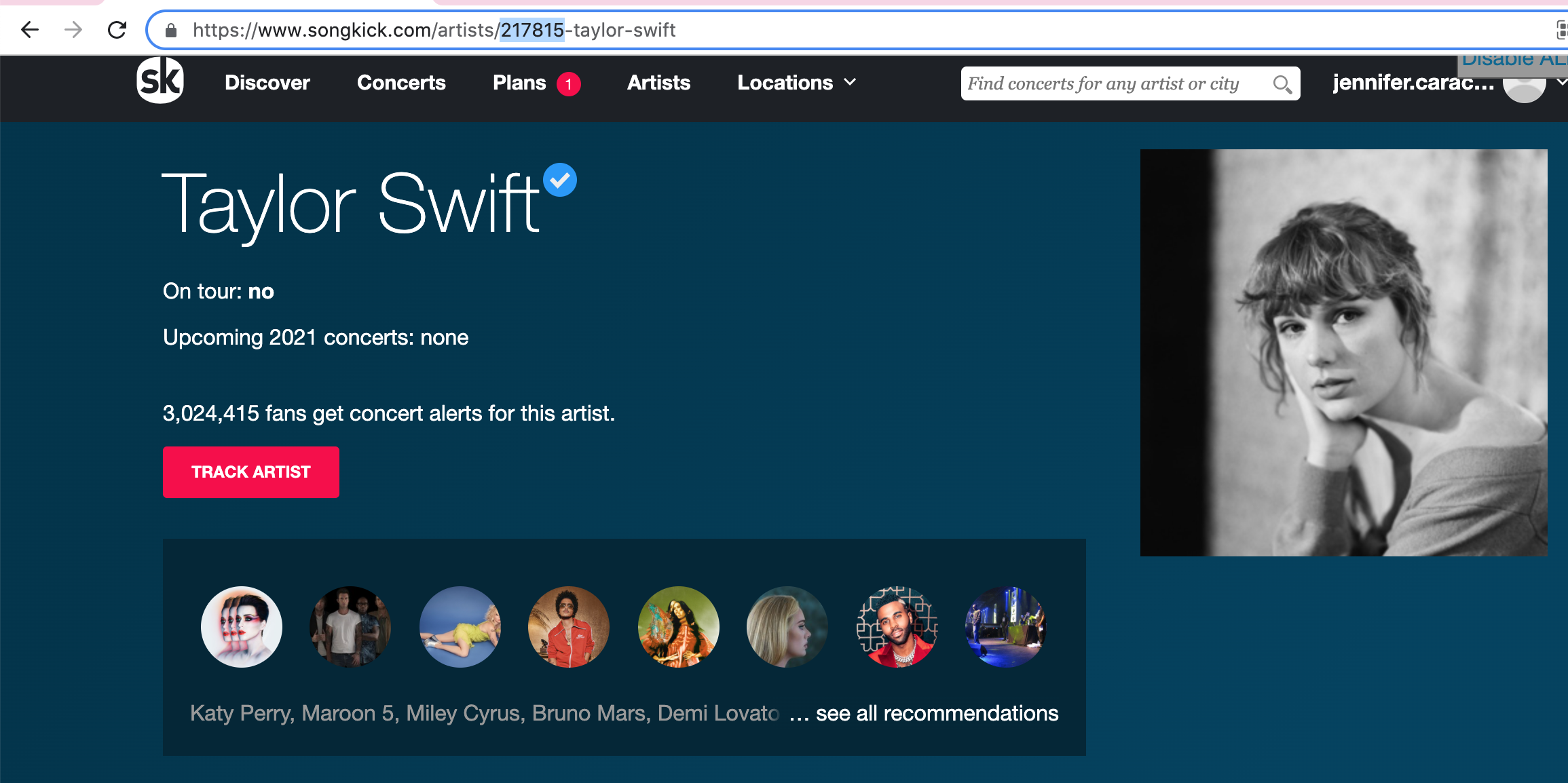Viewport: 1568px width, 783px height.
Task: Click the extension icon in address bar
Action: [1561, 30]
